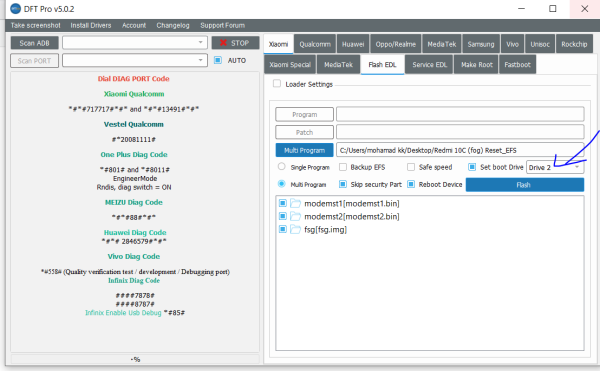The image size is (600, 371).
Task: Uncheck the modemst1 partition checkbox
Action: (283, 203)
